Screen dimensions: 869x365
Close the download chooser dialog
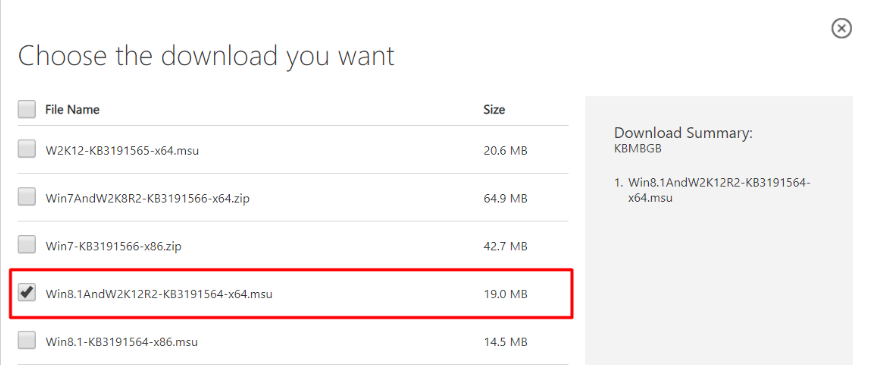tap(841, 28)
